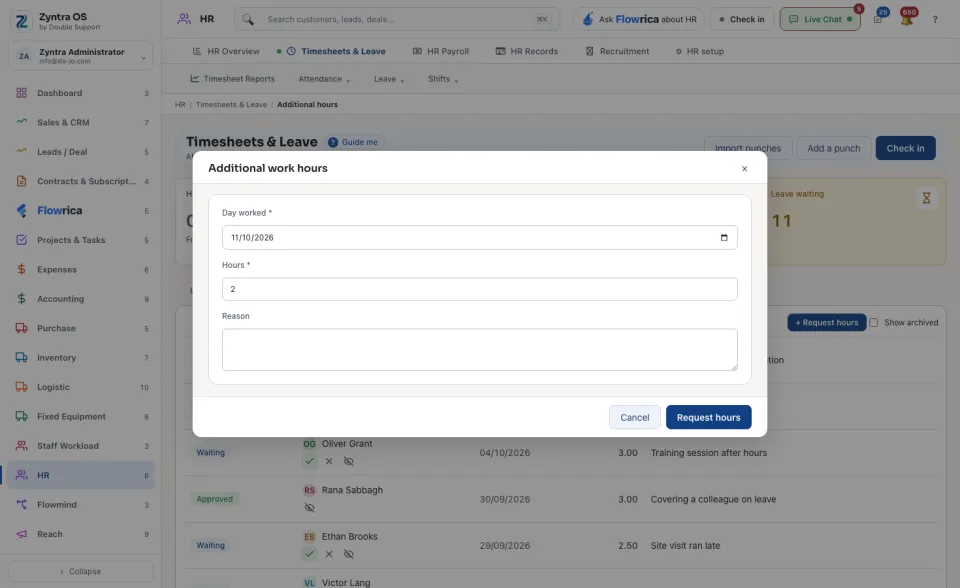Open the help question mark icon
The width and height of the screenshot is (960, 588).
tap(935, 20)
